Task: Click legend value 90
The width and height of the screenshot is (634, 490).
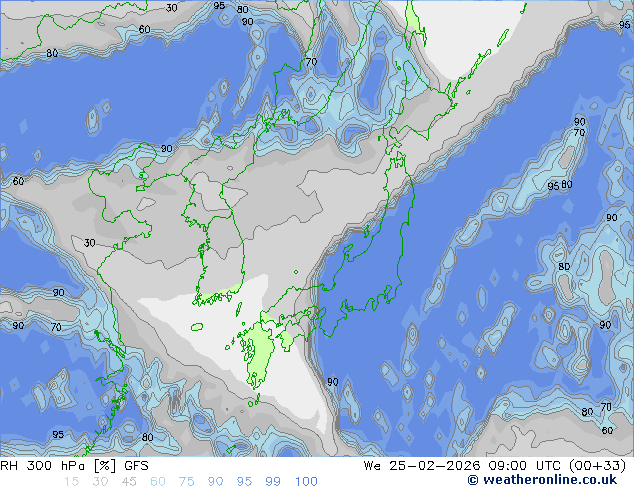Action: (x=215, y=482)
